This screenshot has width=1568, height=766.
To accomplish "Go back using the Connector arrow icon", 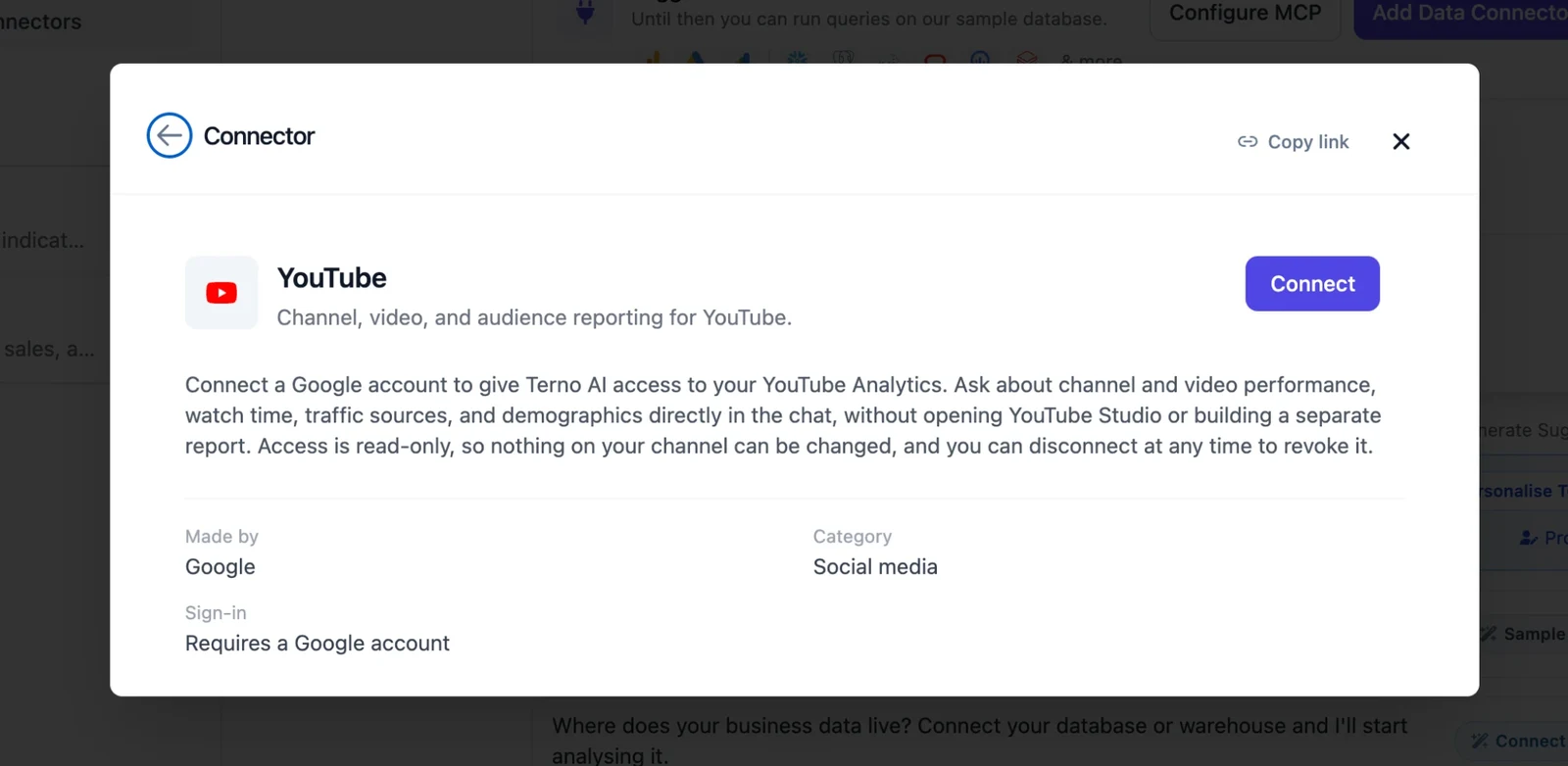I will (170, 135).
